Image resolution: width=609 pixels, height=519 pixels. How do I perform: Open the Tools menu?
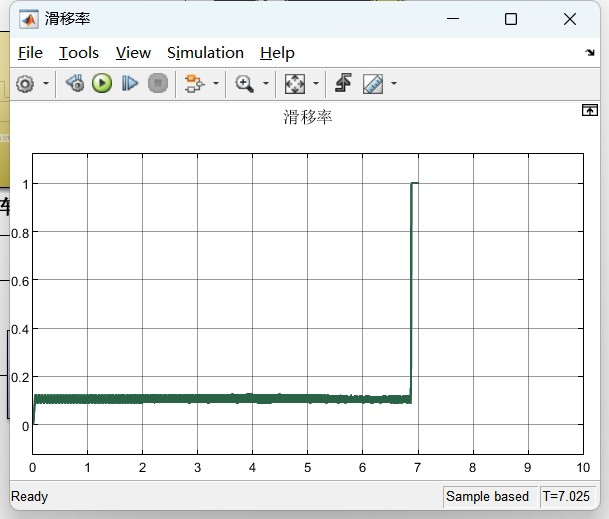click(79, 53)
